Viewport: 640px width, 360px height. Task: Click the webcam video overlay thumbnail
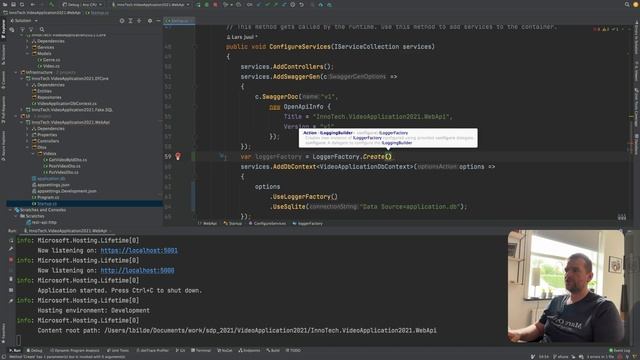click(x=566, y=286)
